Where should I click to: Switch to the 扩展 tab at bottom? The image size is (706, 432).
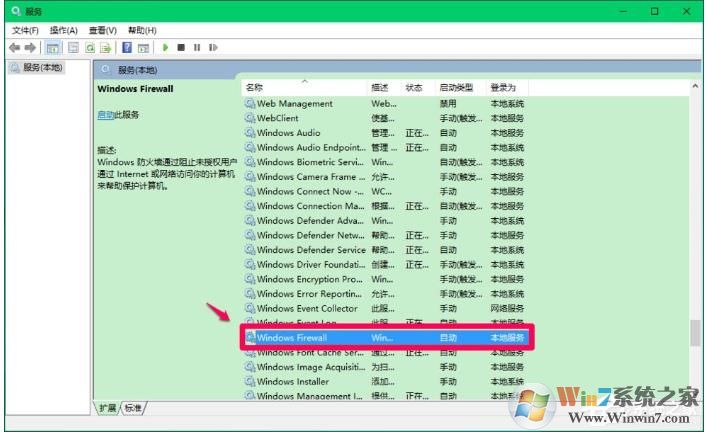tap(106, 408)
